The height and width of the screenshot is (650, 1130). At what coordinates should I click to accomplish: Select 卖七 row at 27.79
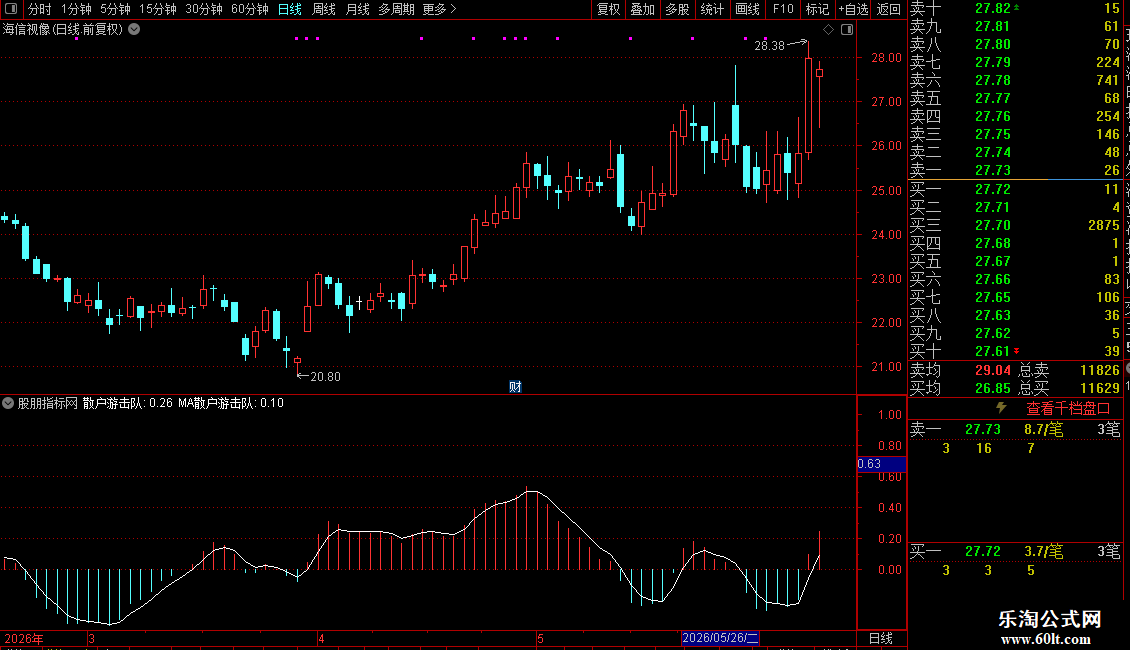pyautogui.click(x=1015, y=62)
